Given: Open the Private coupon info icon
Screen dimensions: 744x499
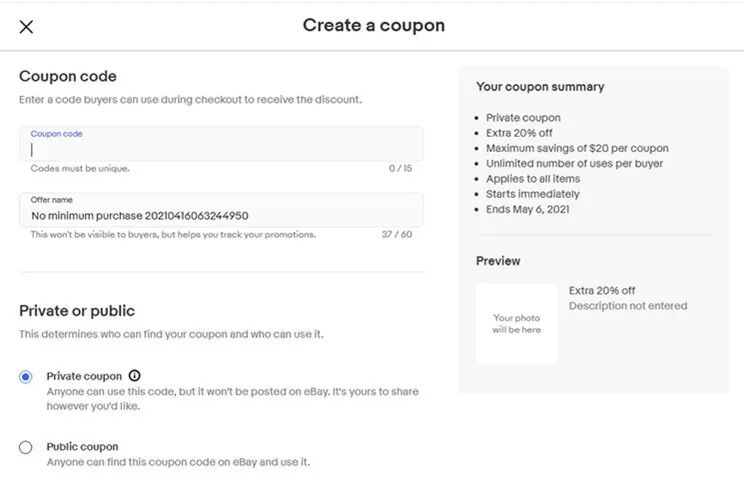Looking at the screenshot, I should coord(135,376).
